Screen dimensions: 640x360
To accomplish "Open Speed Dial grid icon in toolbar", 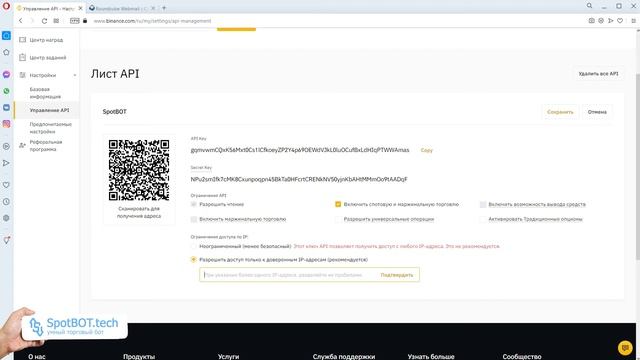I will 56,21.
